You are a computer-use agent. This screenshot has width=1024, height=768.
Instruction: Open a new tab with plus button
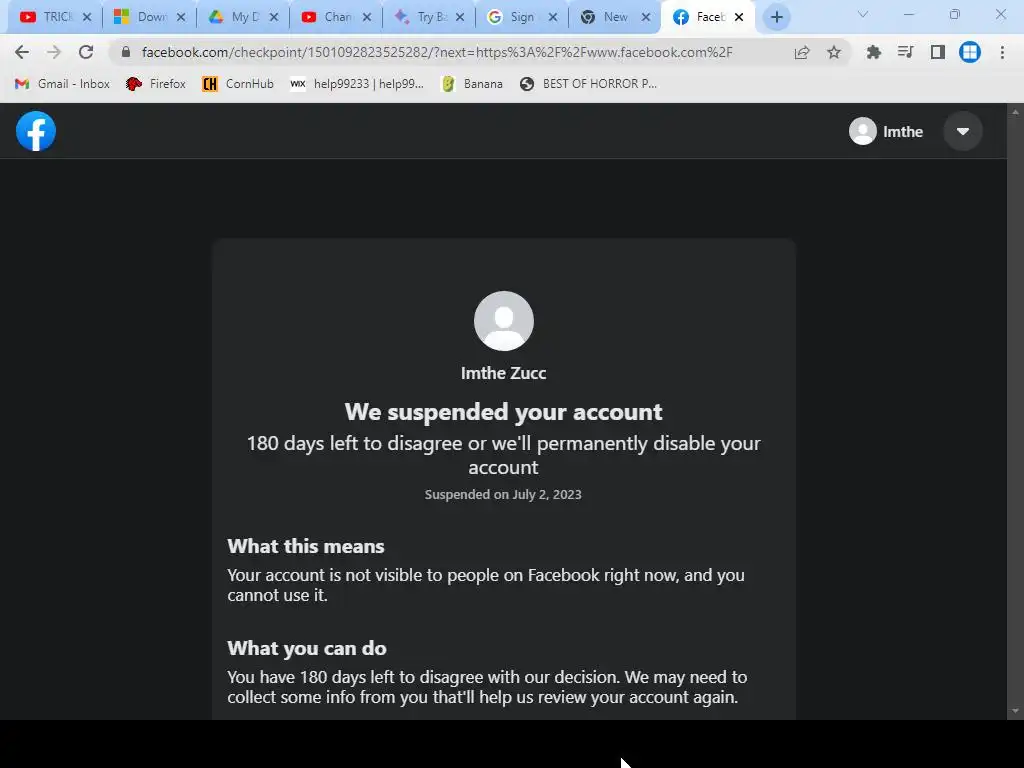coord(776,18)
